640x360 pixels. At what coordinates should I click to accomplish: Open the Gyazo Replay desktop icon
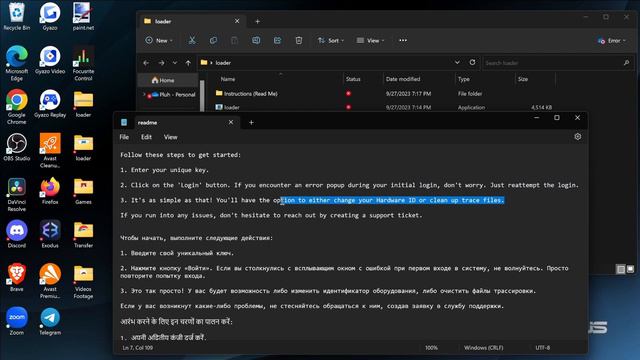tap(50, 104)
